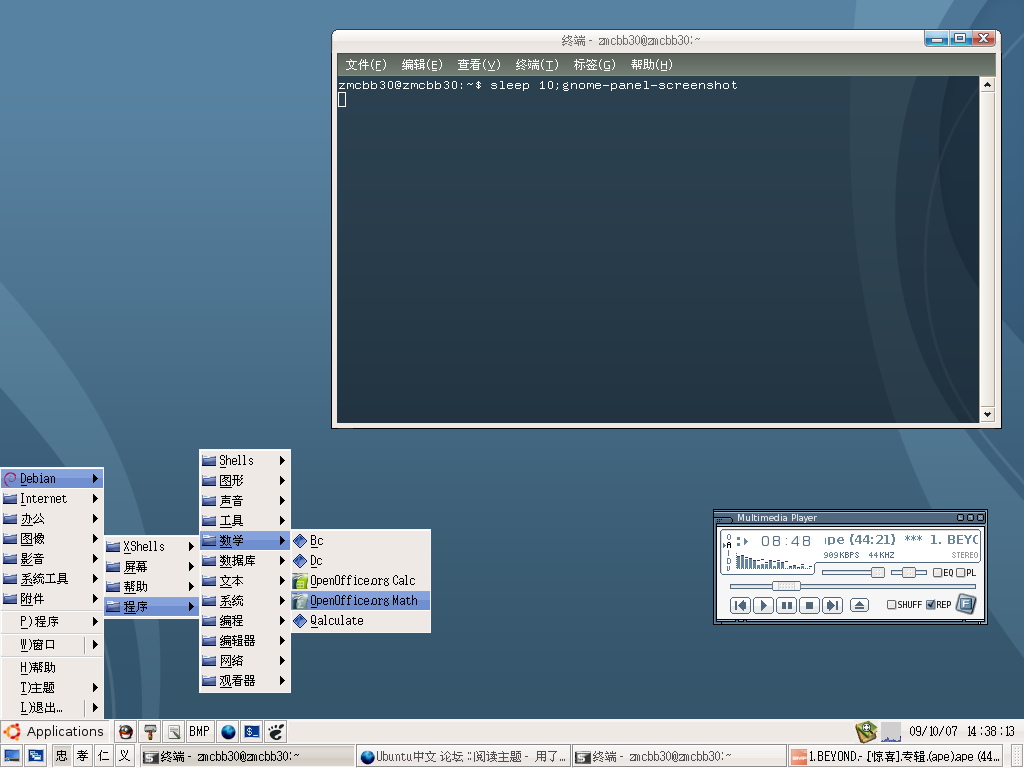Click the GNOME foot icon in the panel
Viewport: 1024px width, 768px height.
pyautogui.click(x=276, y=731)
